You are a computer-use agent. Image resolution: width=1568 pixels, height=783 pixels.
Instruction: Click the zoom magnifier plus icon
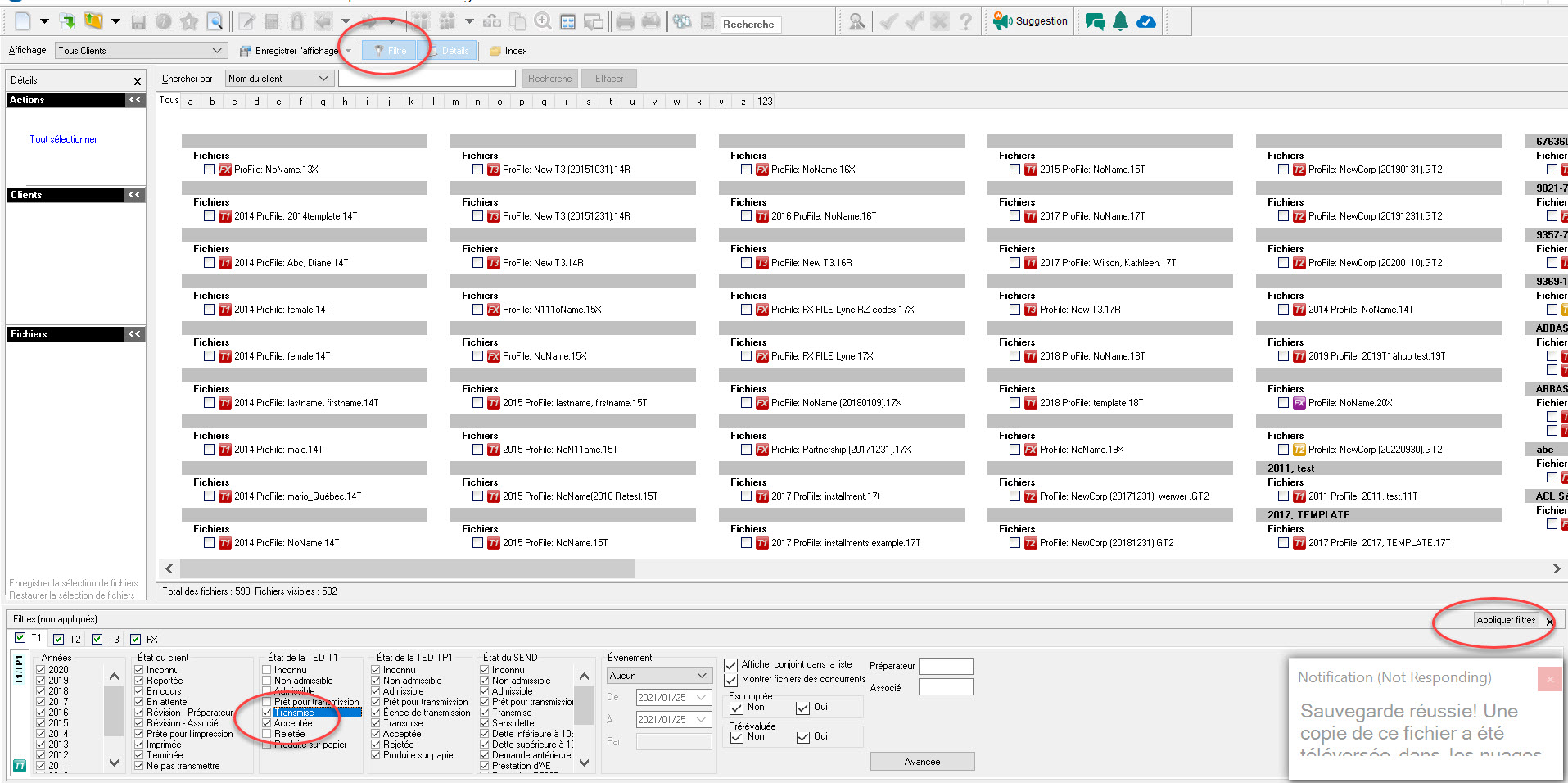pos(542,21)
